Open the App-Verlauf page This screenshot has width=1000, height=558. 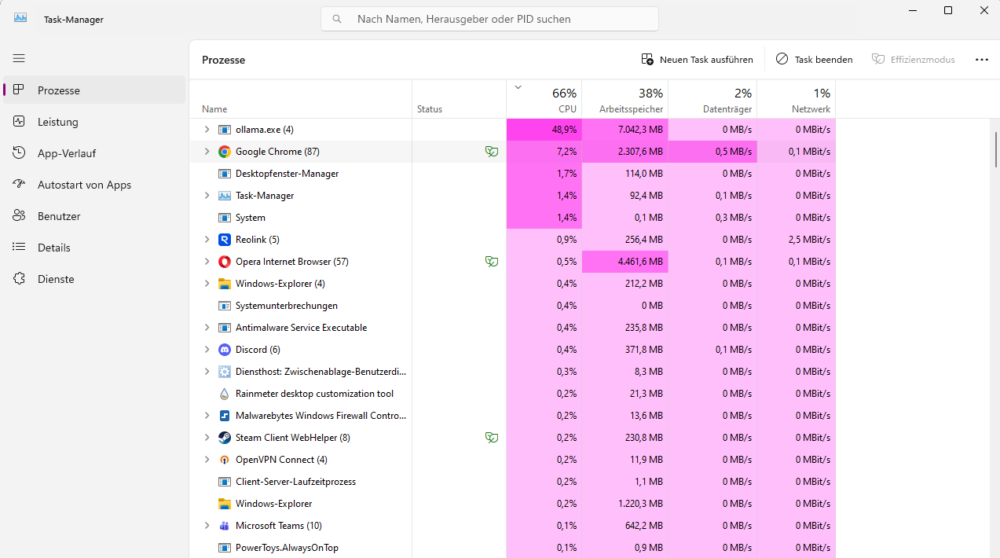(x=94, y=153)
